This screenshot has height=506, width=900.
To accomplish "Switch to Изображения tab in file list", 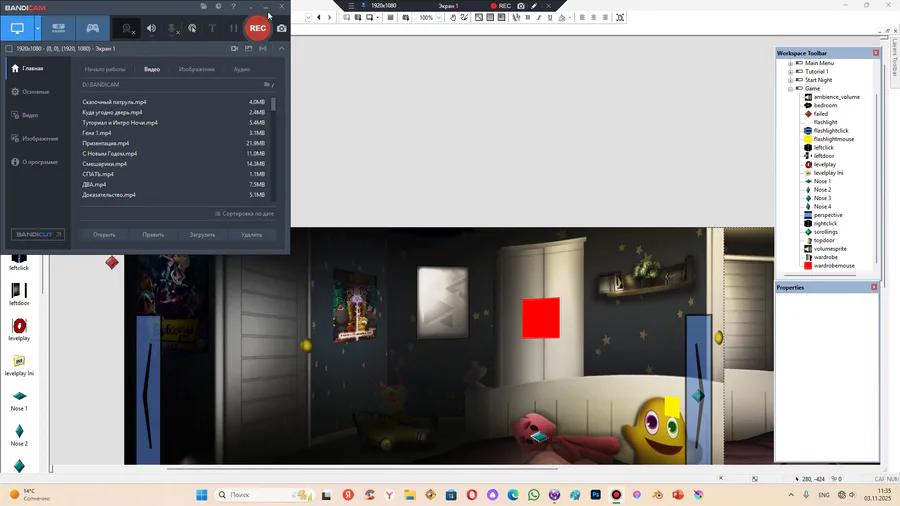I will coord(196,69).
